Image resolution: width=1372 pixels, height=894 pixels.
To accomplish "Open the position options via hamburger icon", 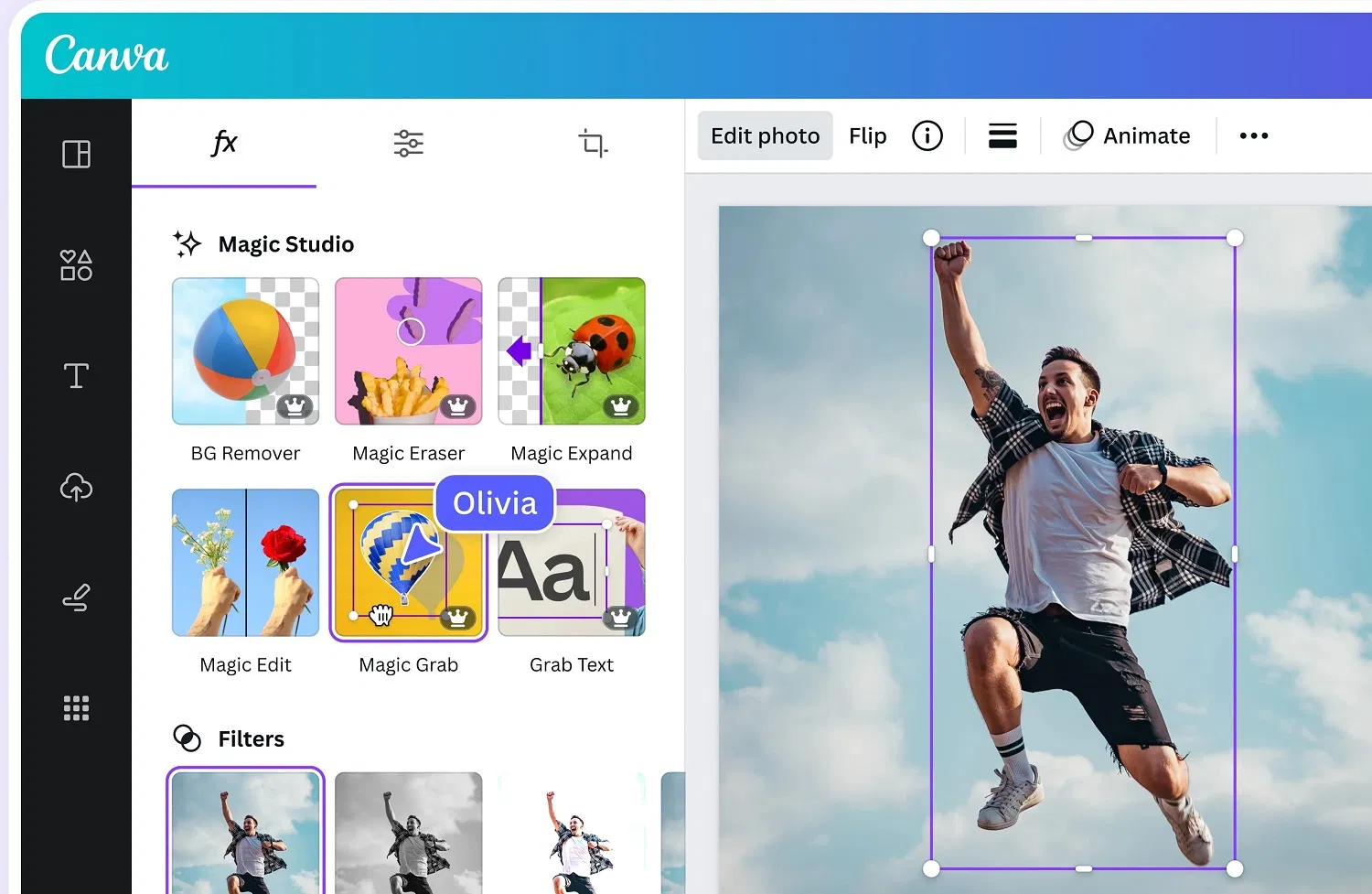I will (x=1002, y=135).
